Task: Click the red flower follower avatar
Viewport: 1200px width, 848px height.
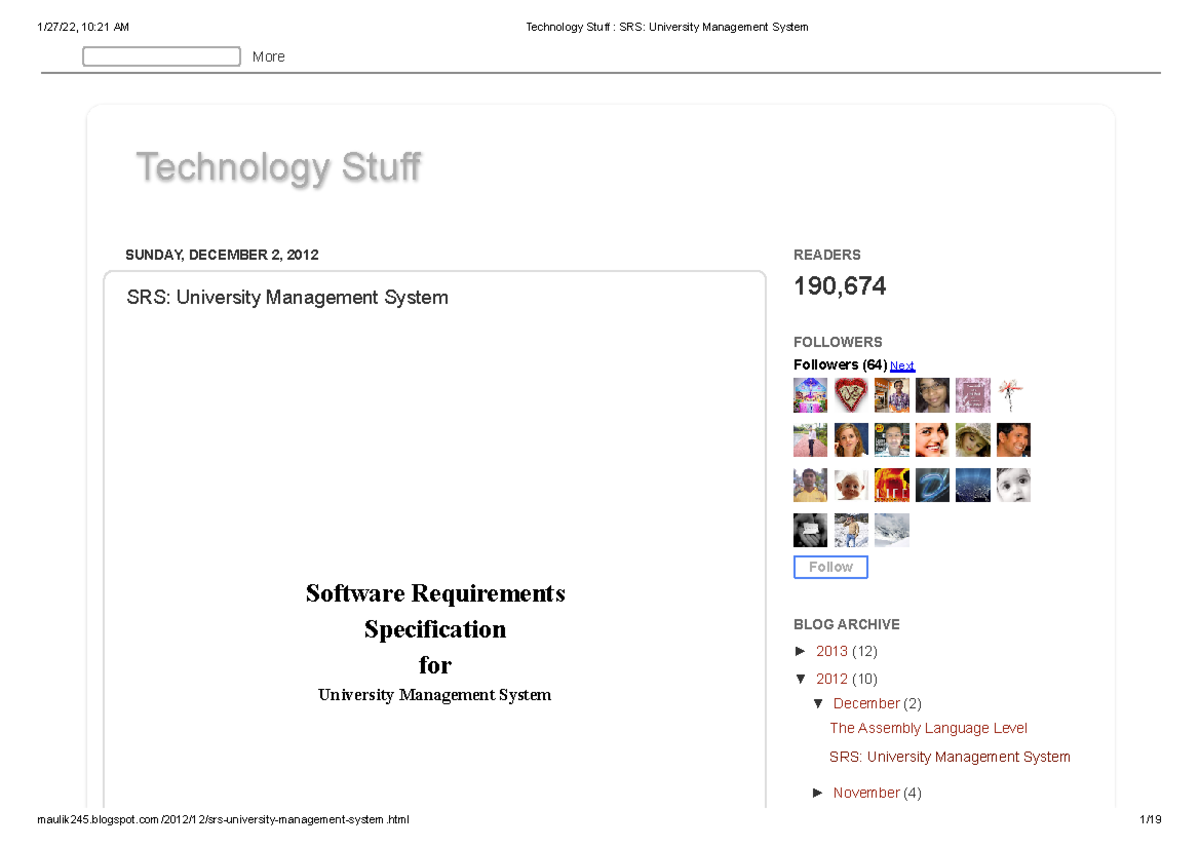Action: (x=1013, y=395)
